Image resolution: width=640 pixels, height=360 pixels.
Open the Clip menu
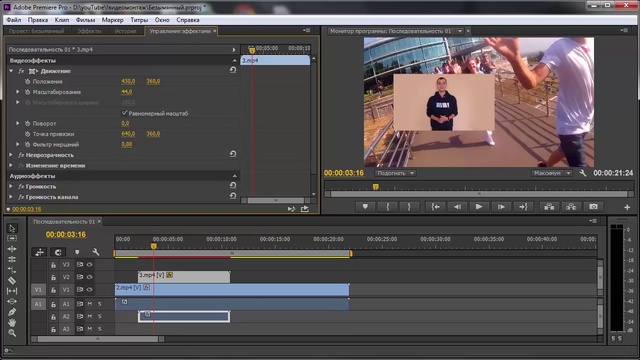tap(62, 20)
